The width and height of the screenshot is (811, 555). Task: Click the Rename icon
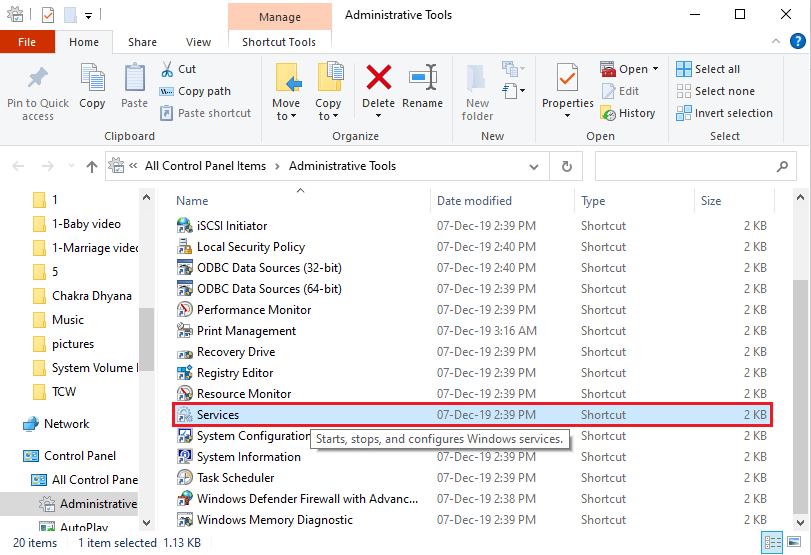click(423, 78)
